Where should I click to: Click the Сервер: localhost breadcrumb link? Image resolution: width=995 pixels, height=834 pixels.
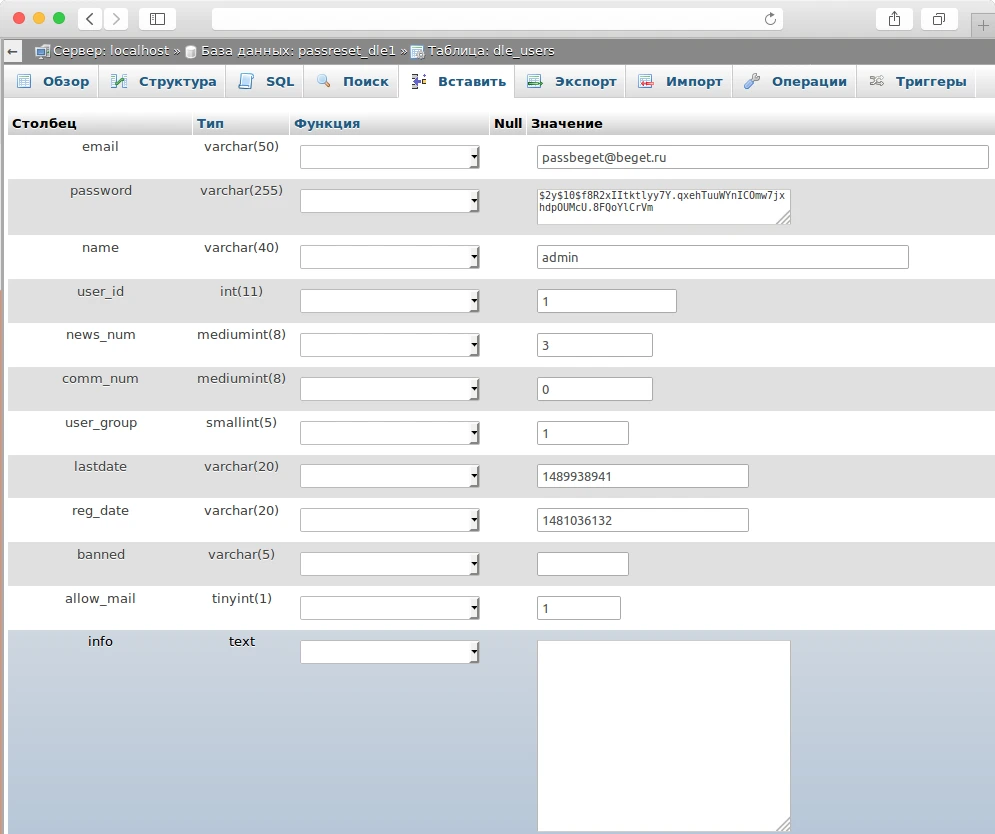point(110,51)
